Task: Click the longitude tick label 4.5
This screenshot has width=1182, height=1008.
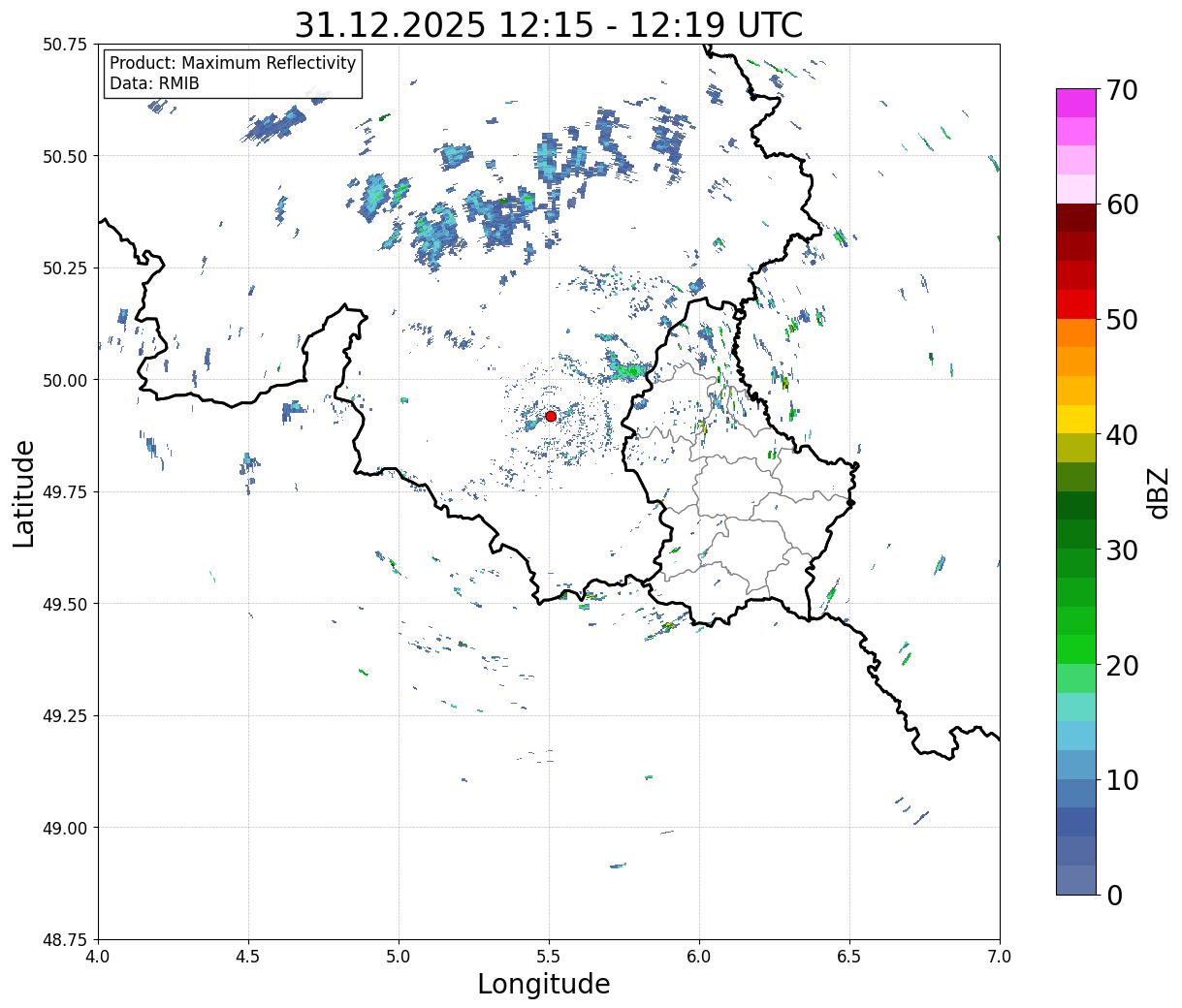Action: point(248,957)
